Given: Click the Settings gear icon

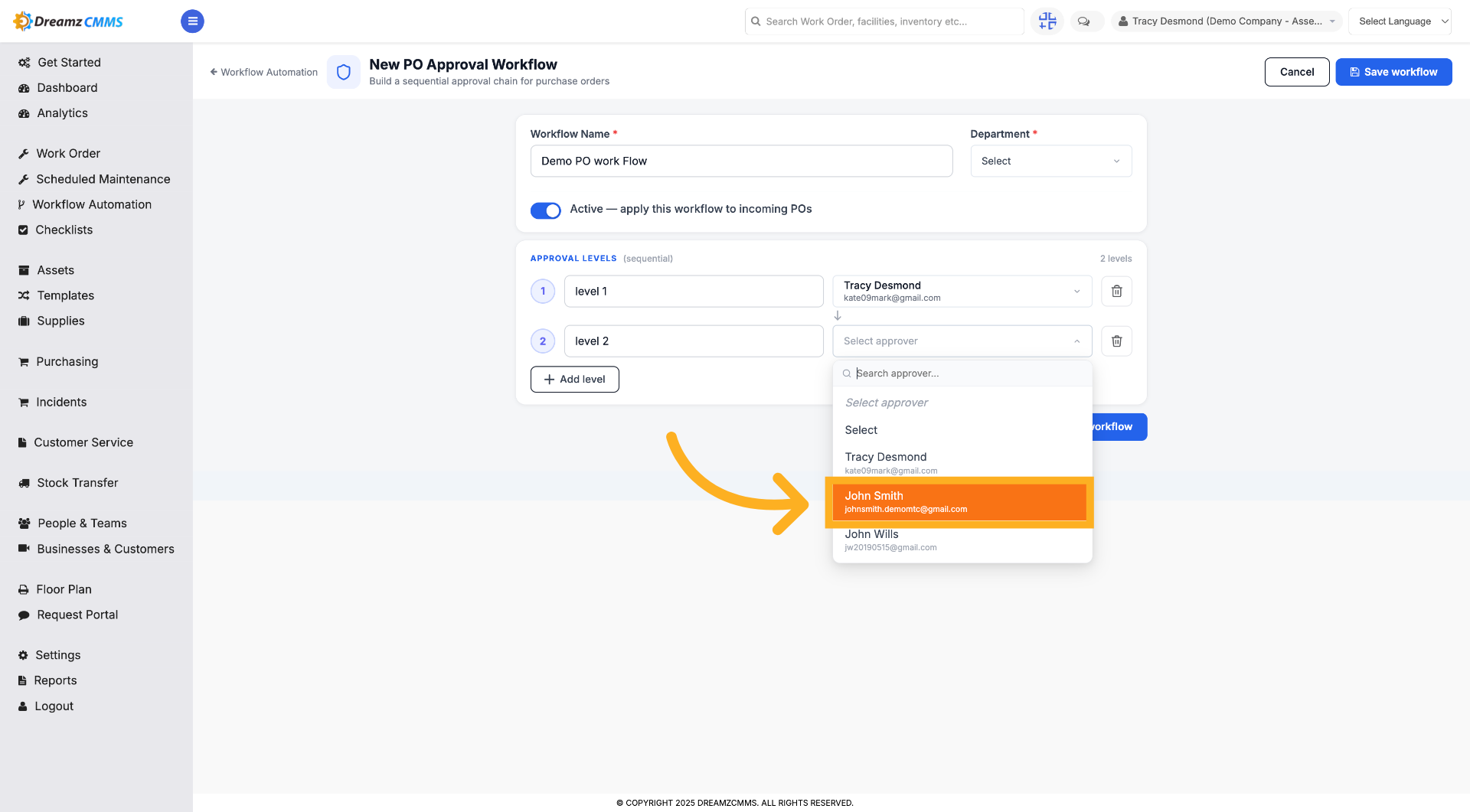Looking at the screenshot, I should 23,656.
